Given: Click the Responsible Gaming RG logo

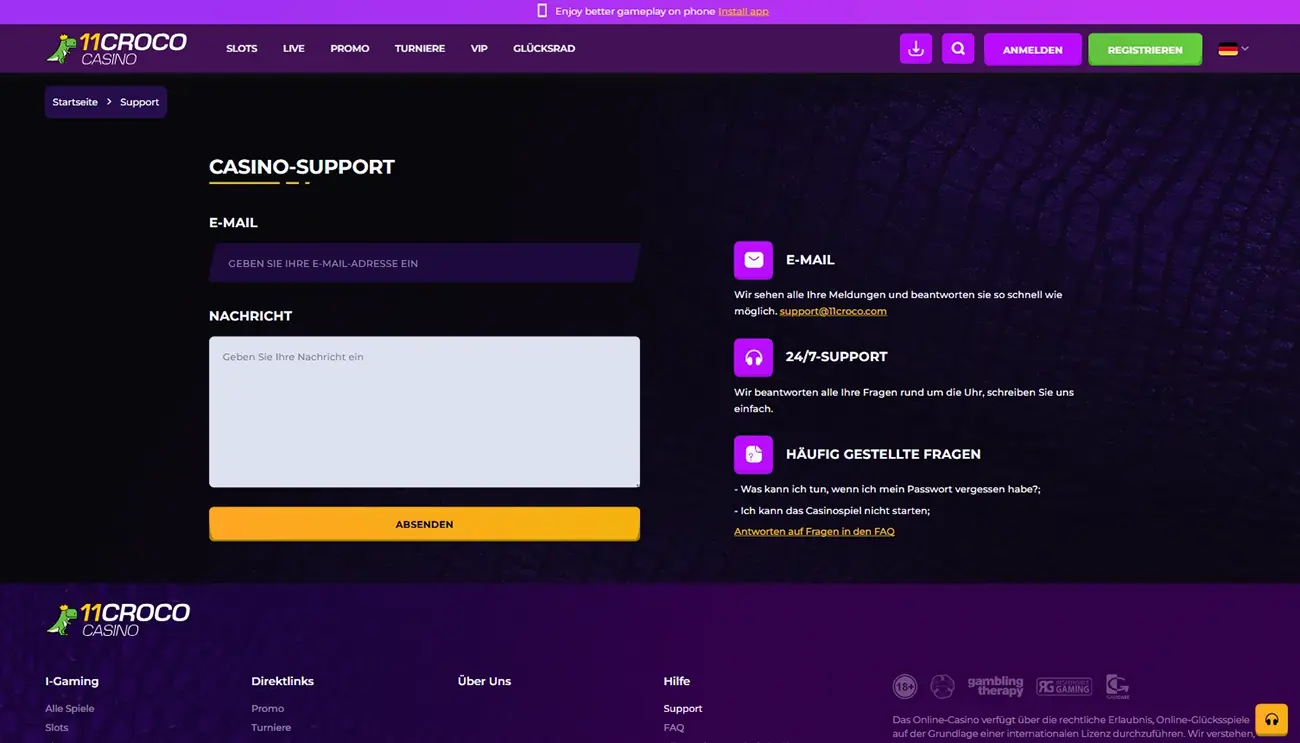Looking at the screenshot, I should tap(1064, 686).
